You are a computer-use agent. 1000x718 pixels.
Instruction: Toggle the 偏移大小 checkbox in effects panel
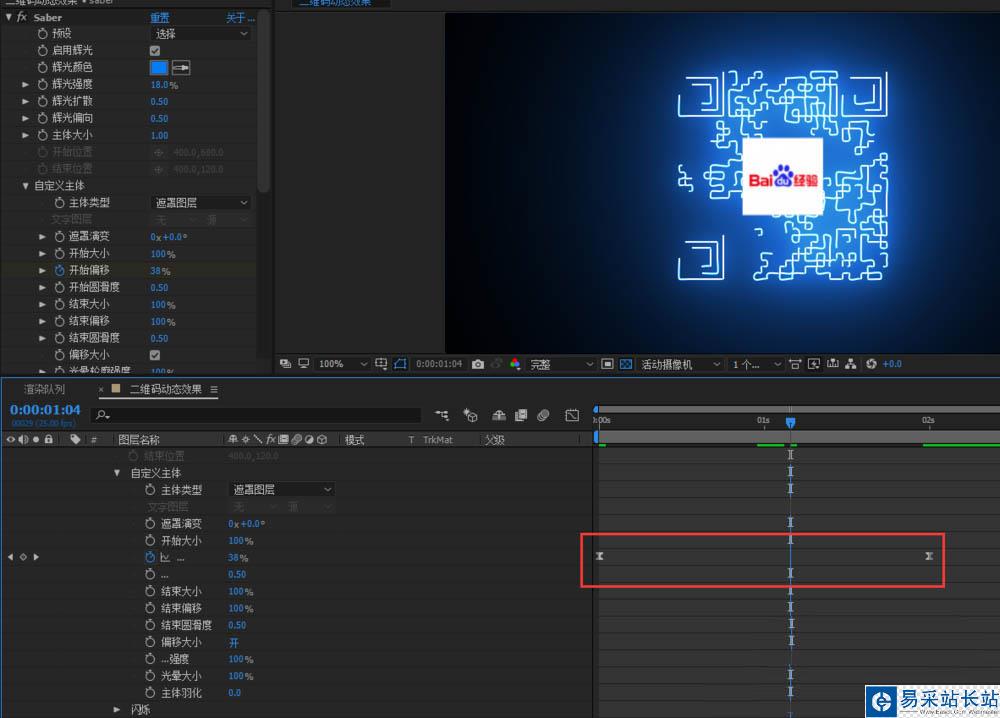tap(155, 355)
